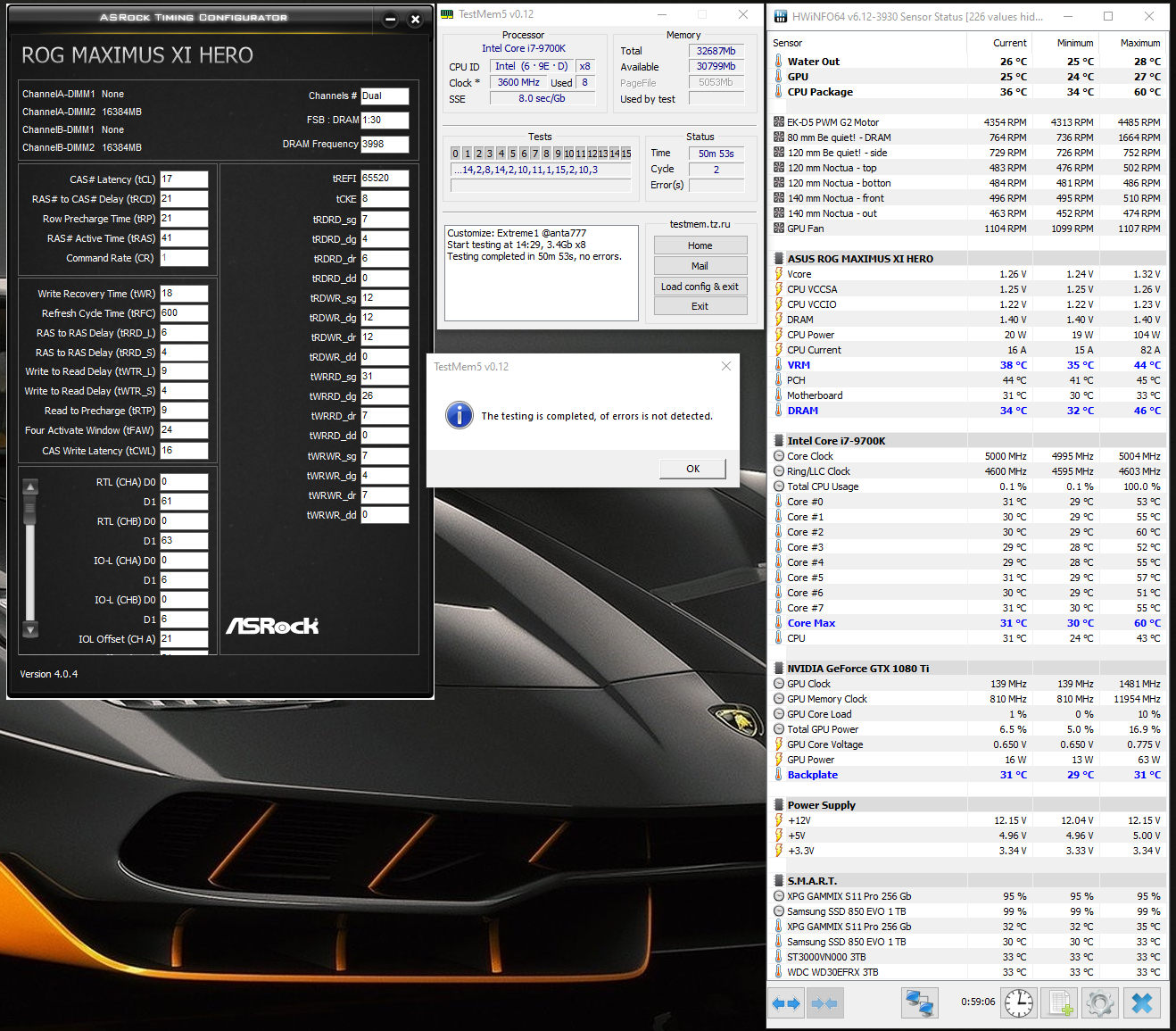This screenshot has width=1176, height=1031.
Task: Click the 'Customize: Extreme1 @anta777' log line
Action: click(517, 233)
